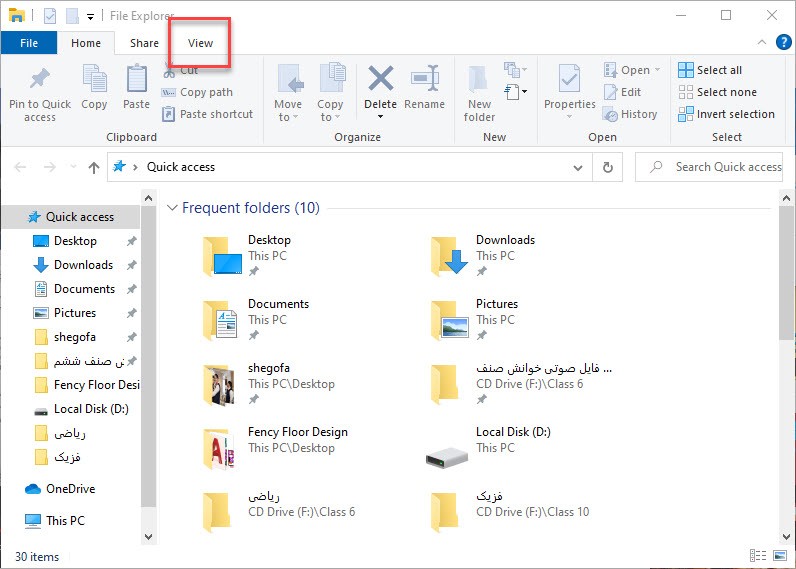Click the History icon
This screenshot has width=796, height=569.
(x=610, y=114)
